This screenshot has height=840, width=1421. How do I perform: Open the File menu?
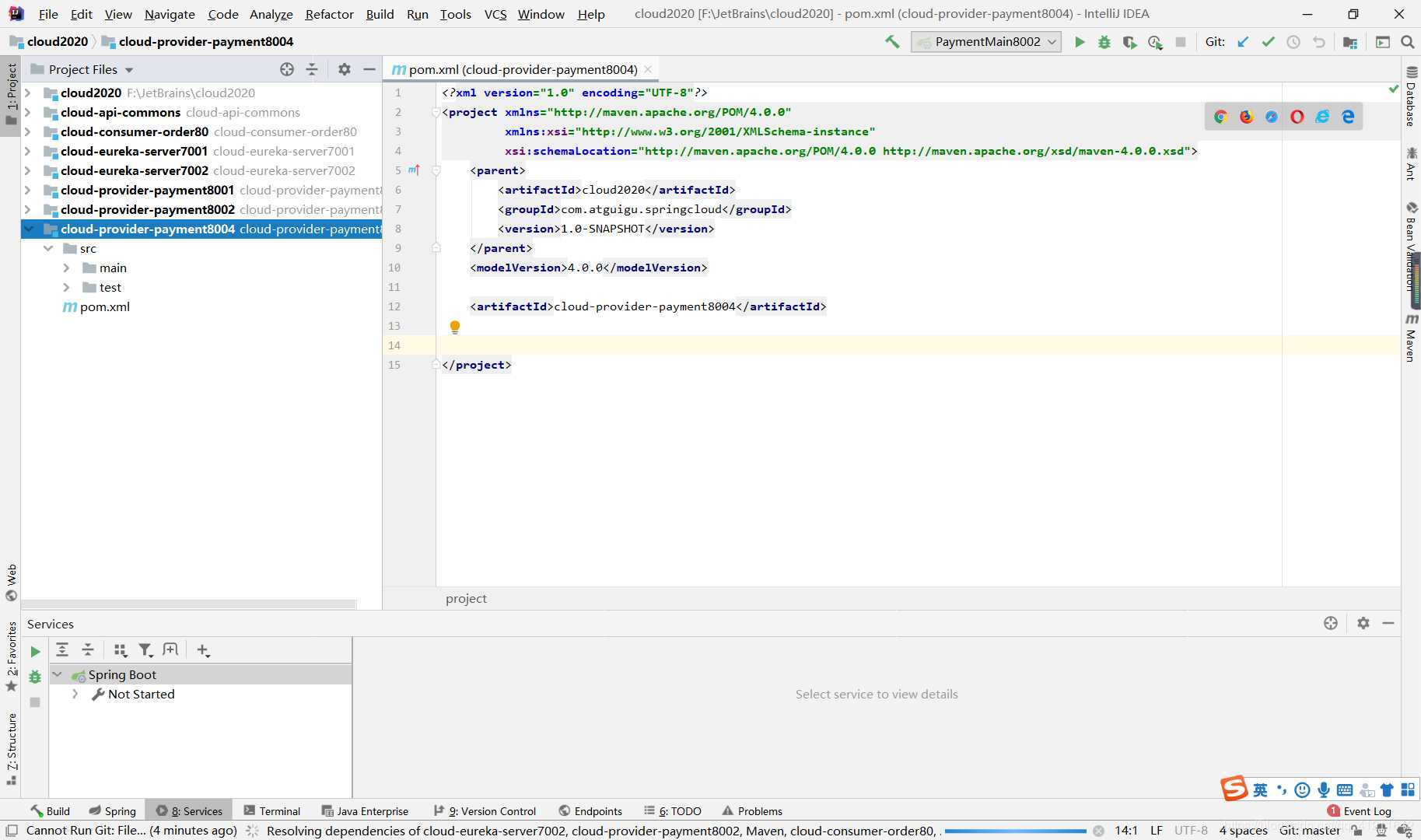coord(48,14)
